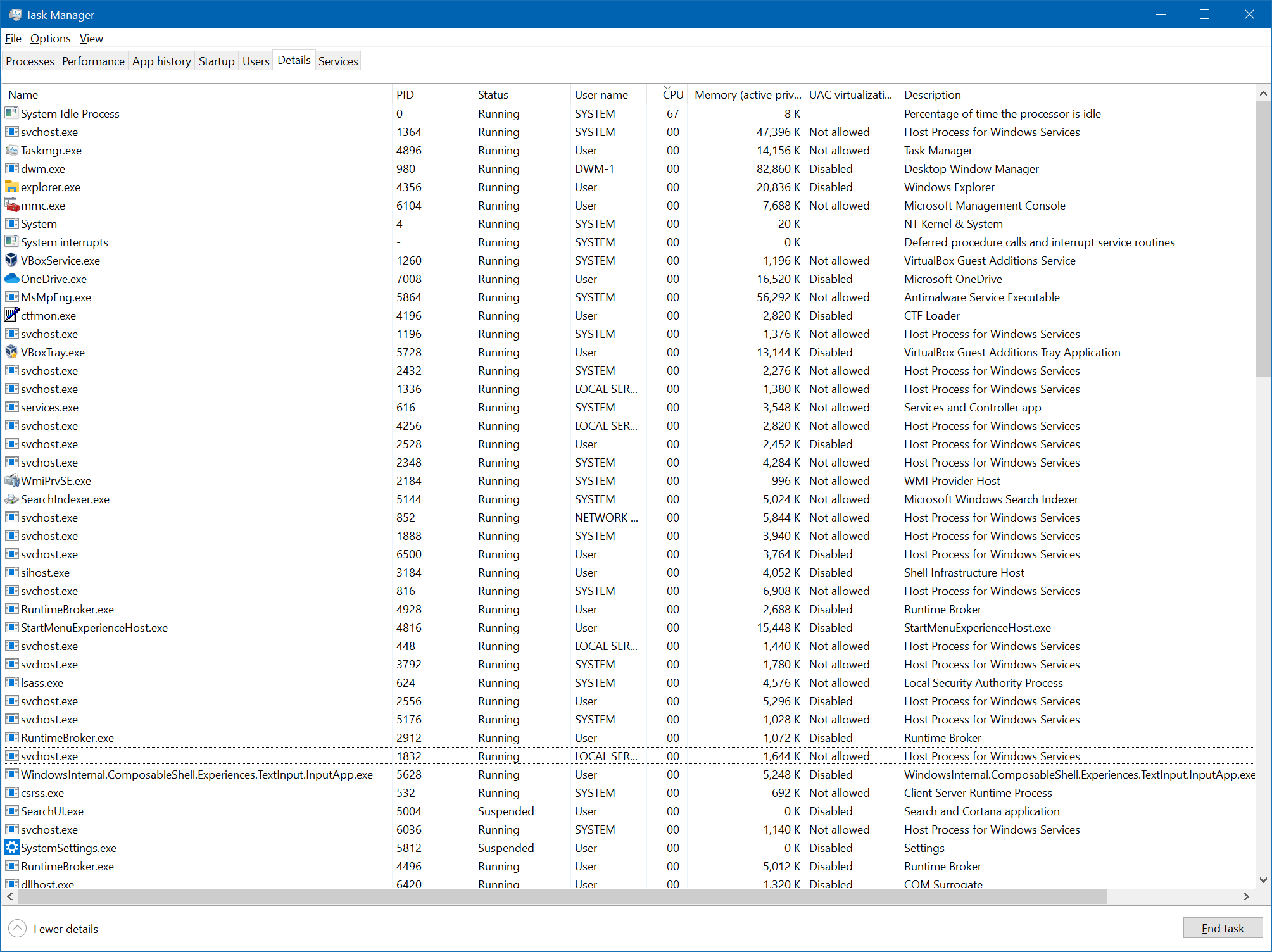Click the Taskmgr.exe process icon
This screenshot has height=952, width=1272.
[11, 150]
